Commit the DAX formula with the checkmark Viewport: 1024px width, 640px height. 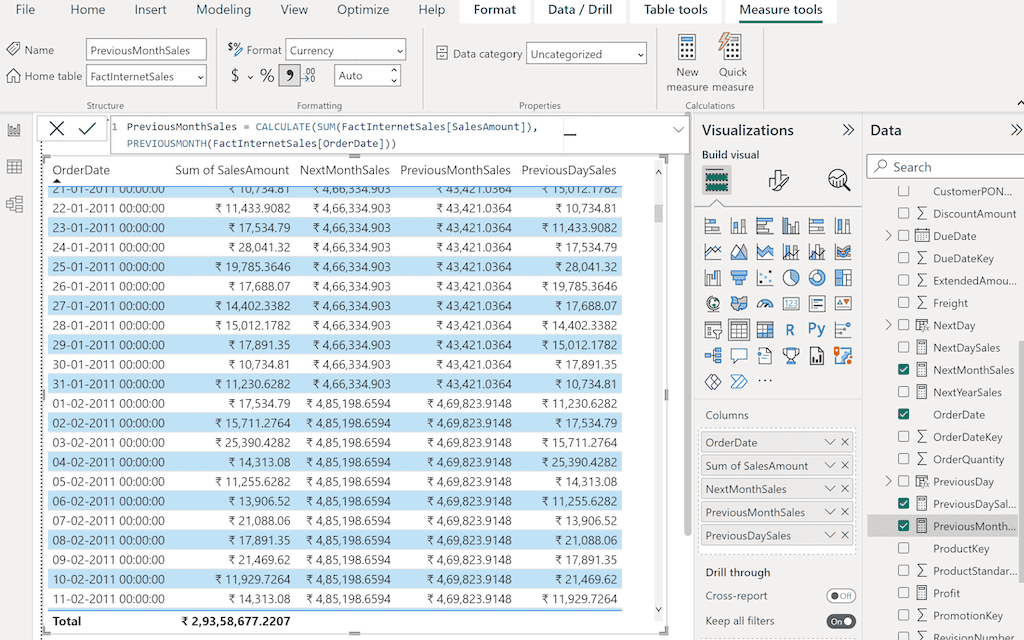85,128
